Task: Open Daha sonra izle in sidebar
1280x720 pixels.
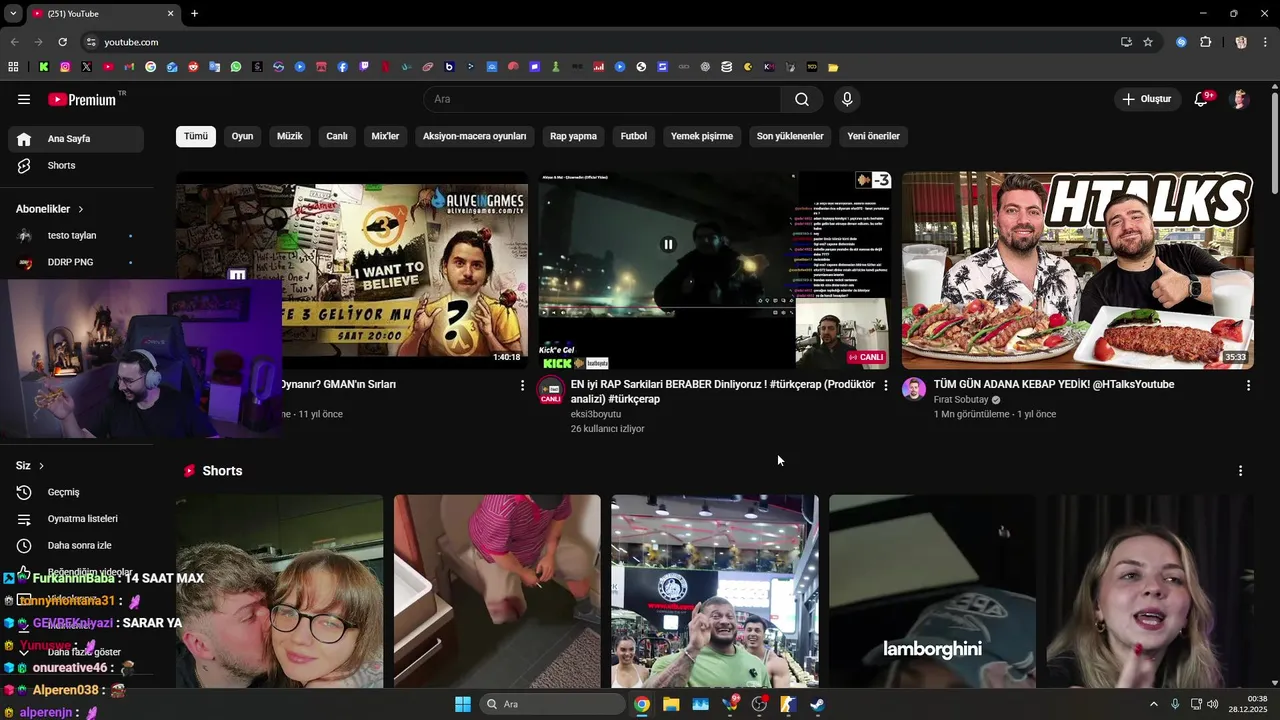Action: [76, 545]
